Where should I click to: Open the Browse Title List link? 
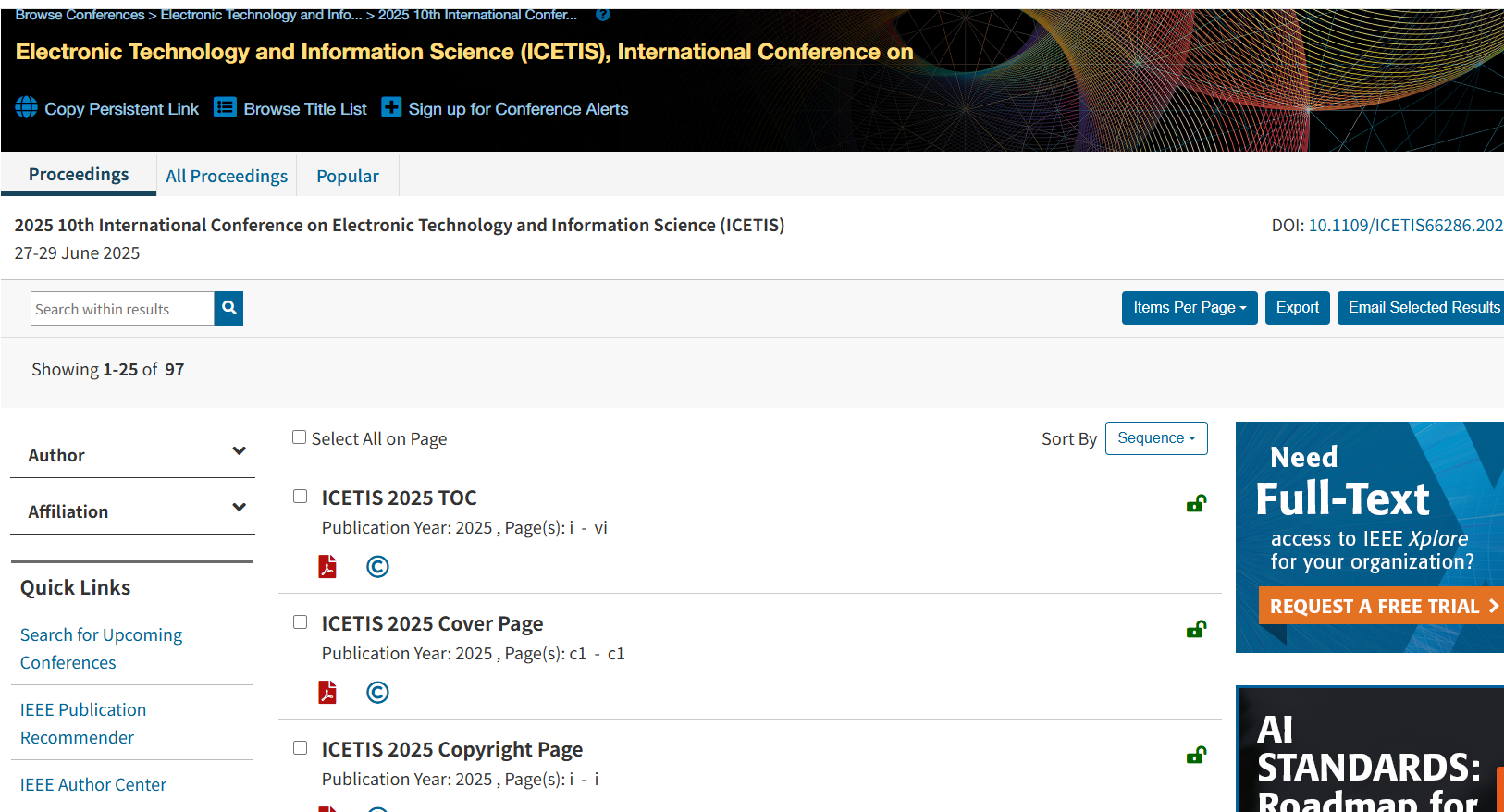point(305,109)
